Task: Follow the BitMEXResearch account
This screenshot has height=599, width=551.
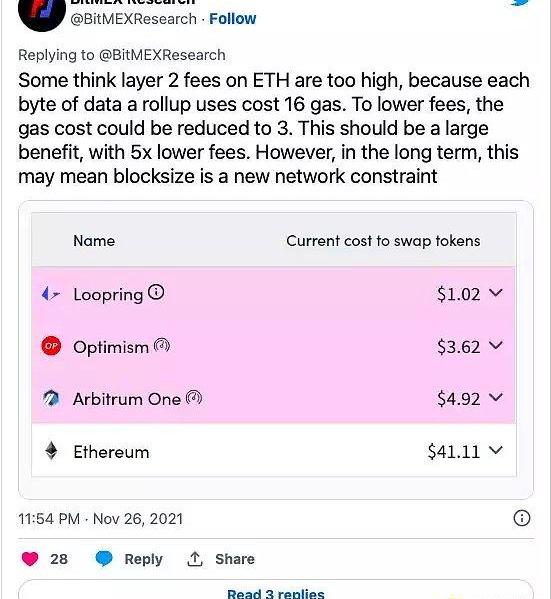Action: (232, 18)
